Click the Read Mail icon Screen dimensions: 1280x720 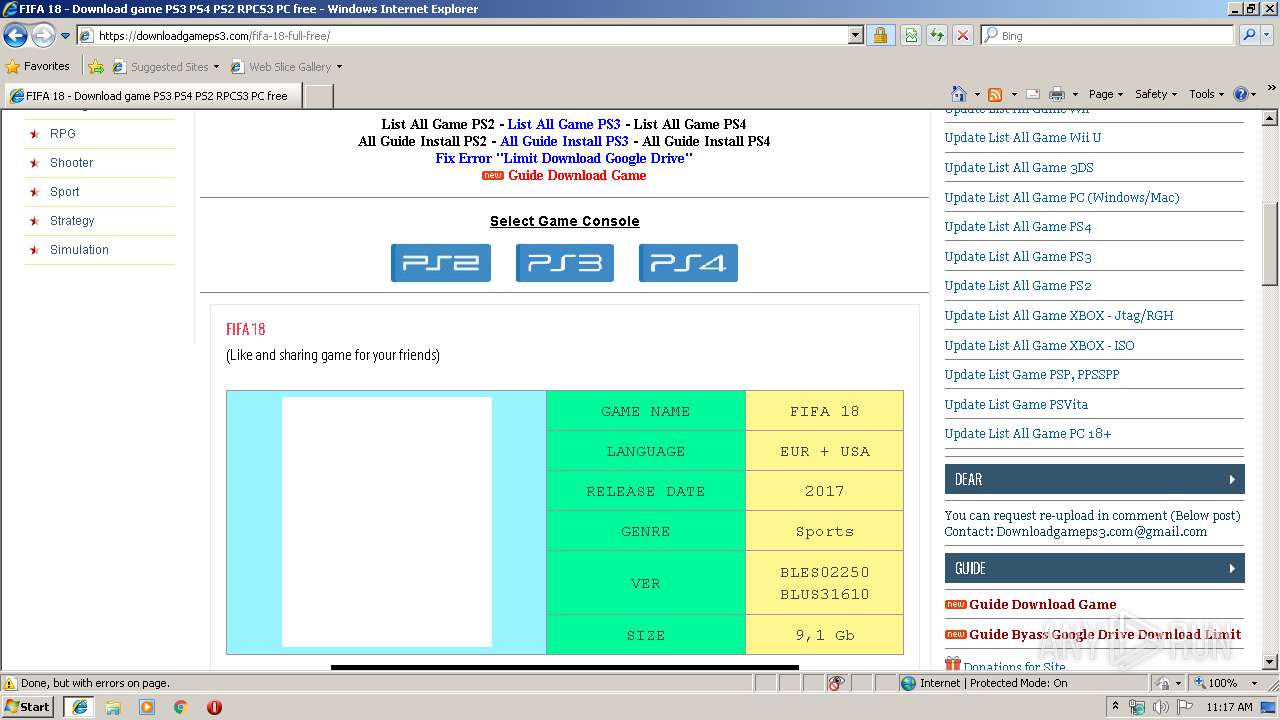point(1033,94)
